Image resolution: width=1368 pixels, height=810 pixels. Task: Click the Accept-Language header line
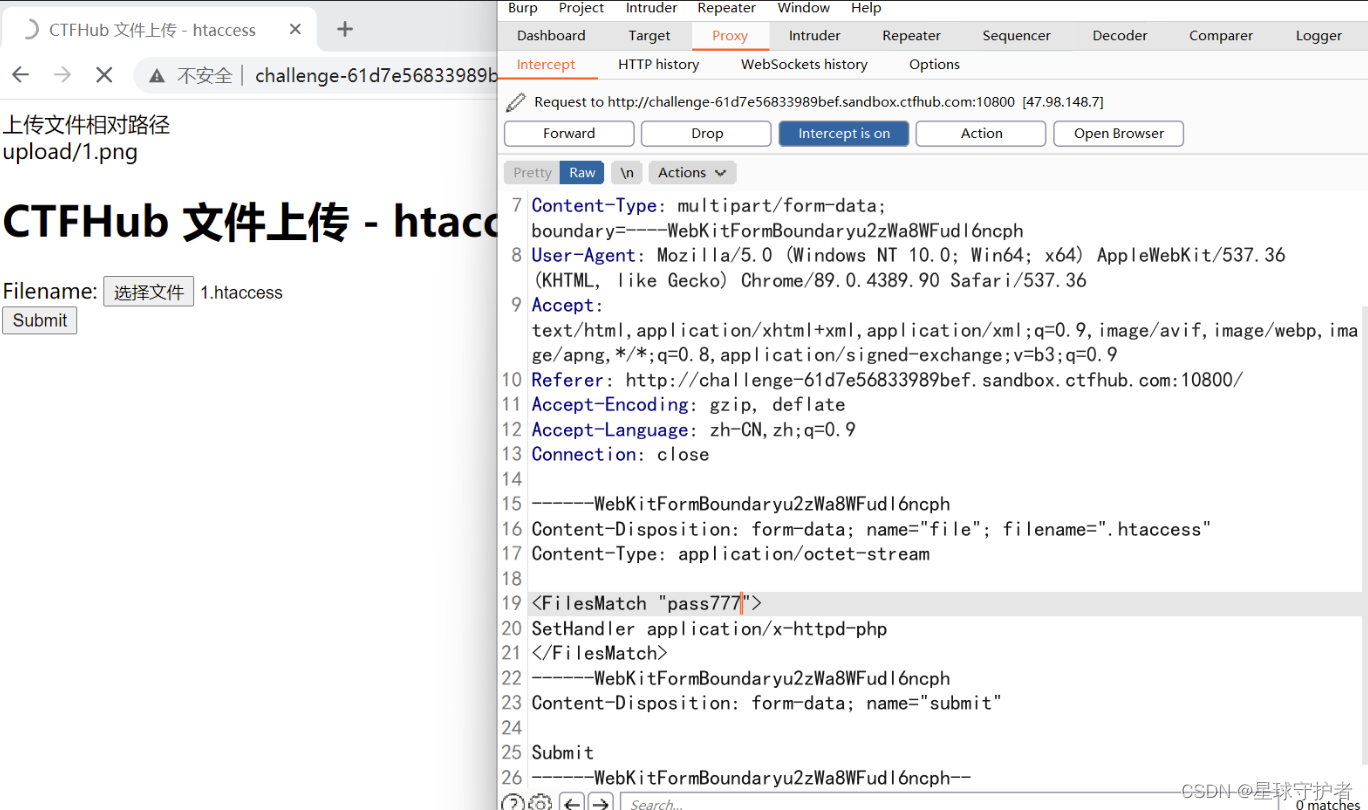(693, 430)
